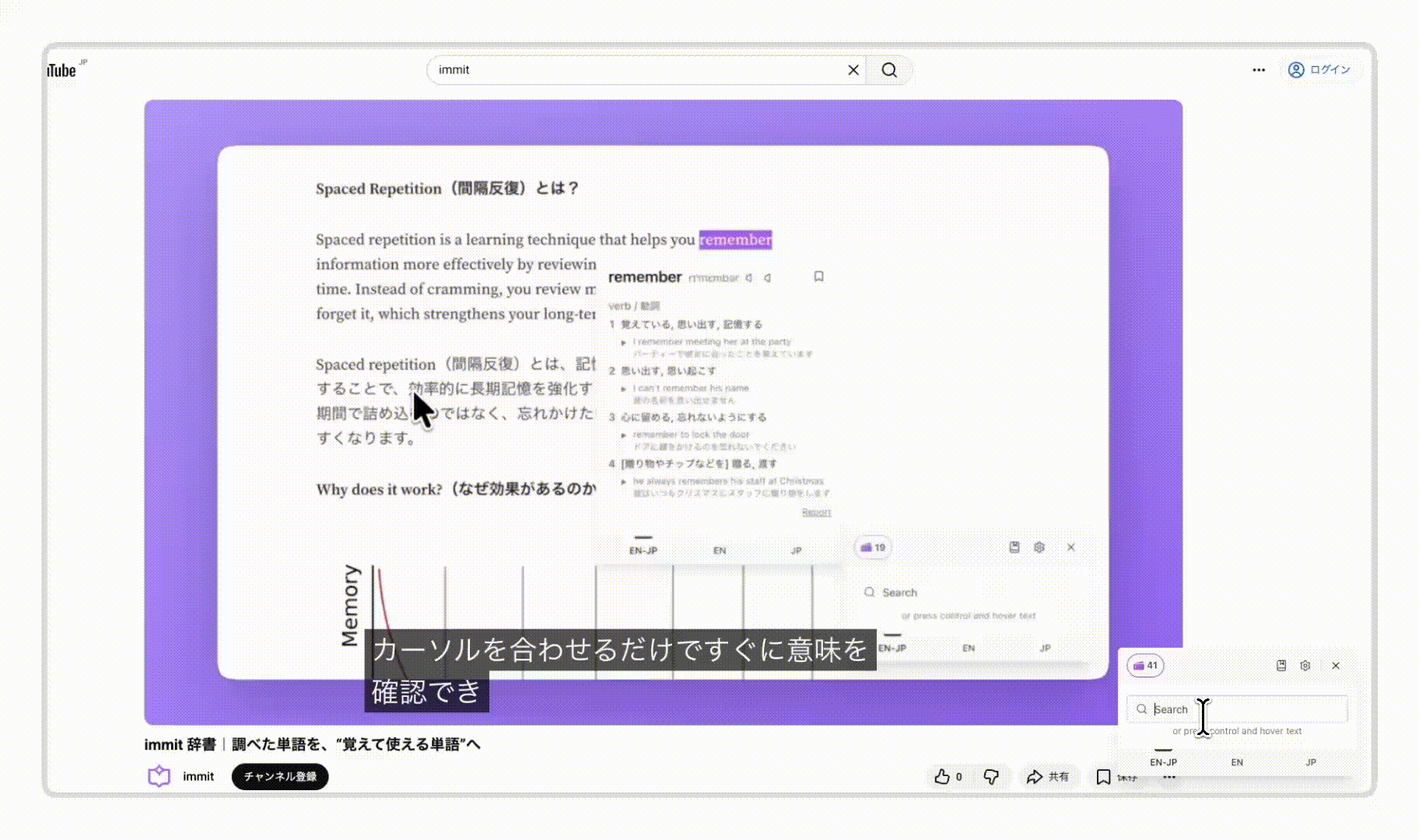Click the Why does it work? heading

coord(456,489)
